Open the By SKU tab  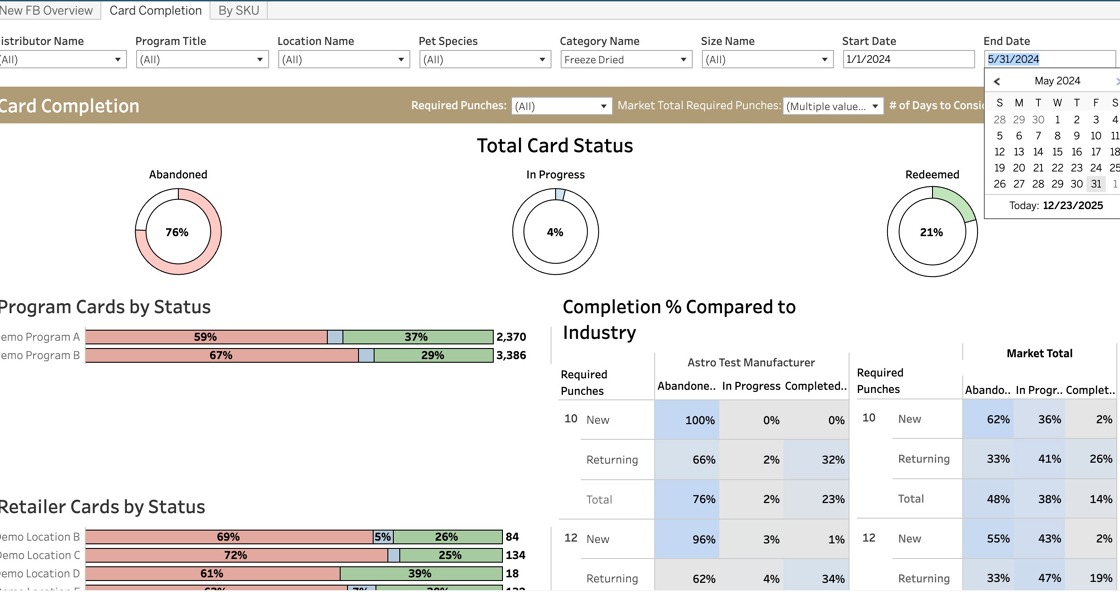[239, 10]
